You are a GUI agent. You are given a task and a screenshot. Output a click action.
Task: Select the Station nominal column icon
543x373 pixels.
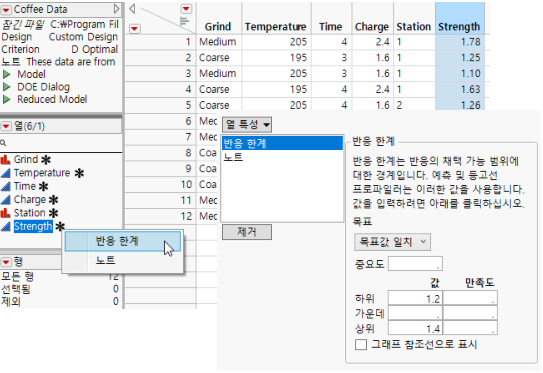coord(5,213)
